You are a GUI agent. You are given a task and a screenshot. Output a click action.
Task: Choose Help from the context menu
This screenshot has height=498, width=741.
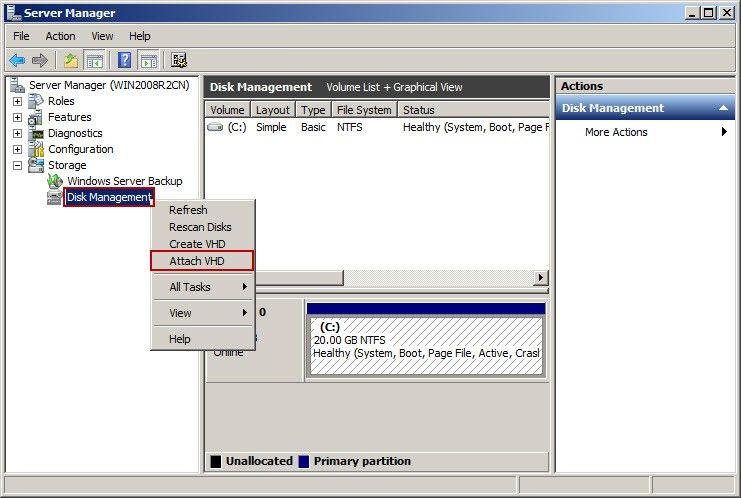pyautogui.click(x=203, y=339)
